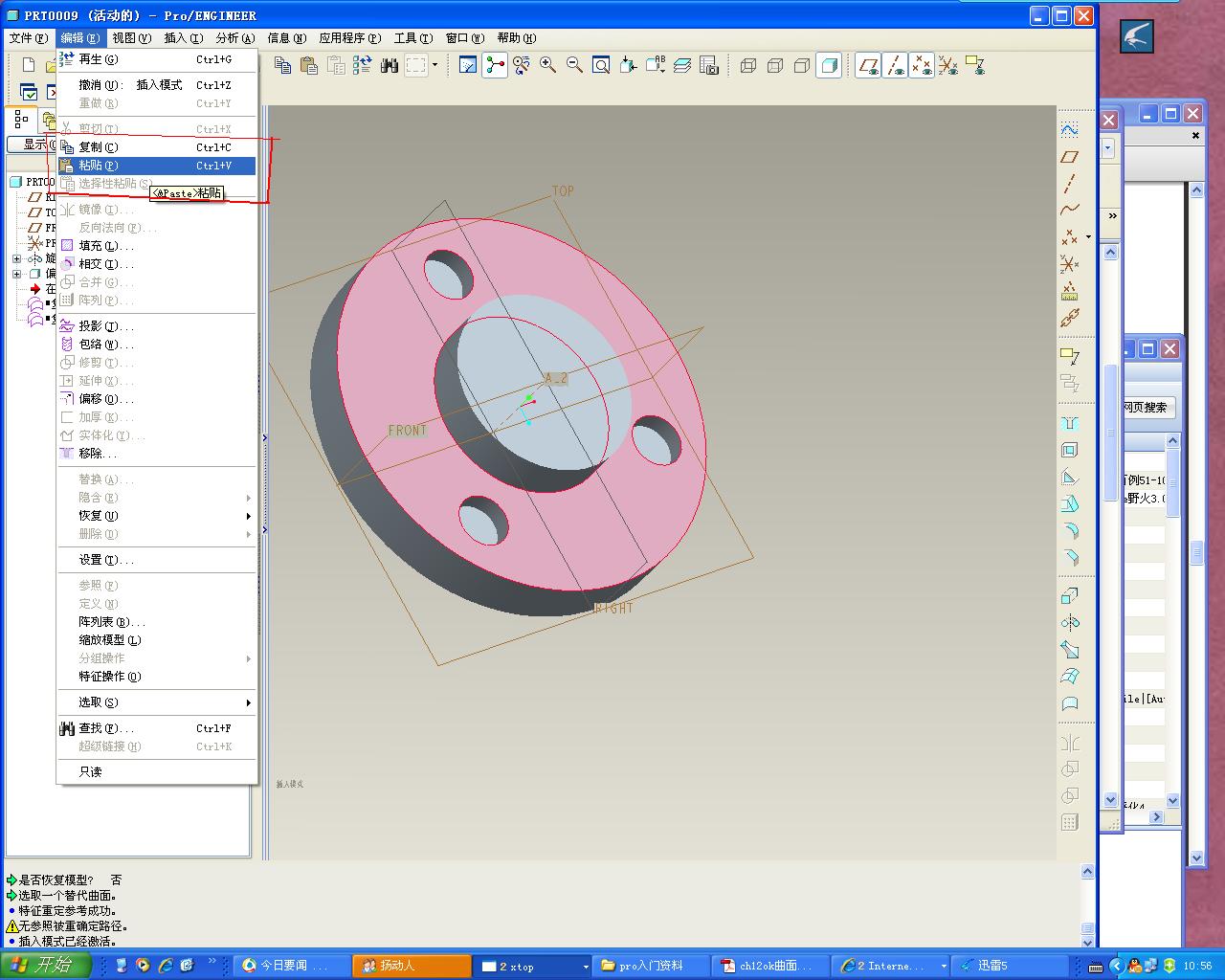
Task: Choose 填充 (Fill) from the Edit menu
Action: pyautogui.click(x=157, y=246)
